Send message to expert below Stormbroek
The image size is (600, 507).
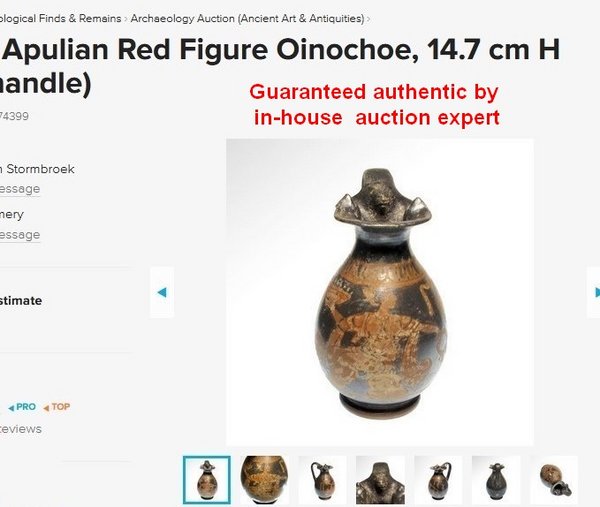[20, 189]
